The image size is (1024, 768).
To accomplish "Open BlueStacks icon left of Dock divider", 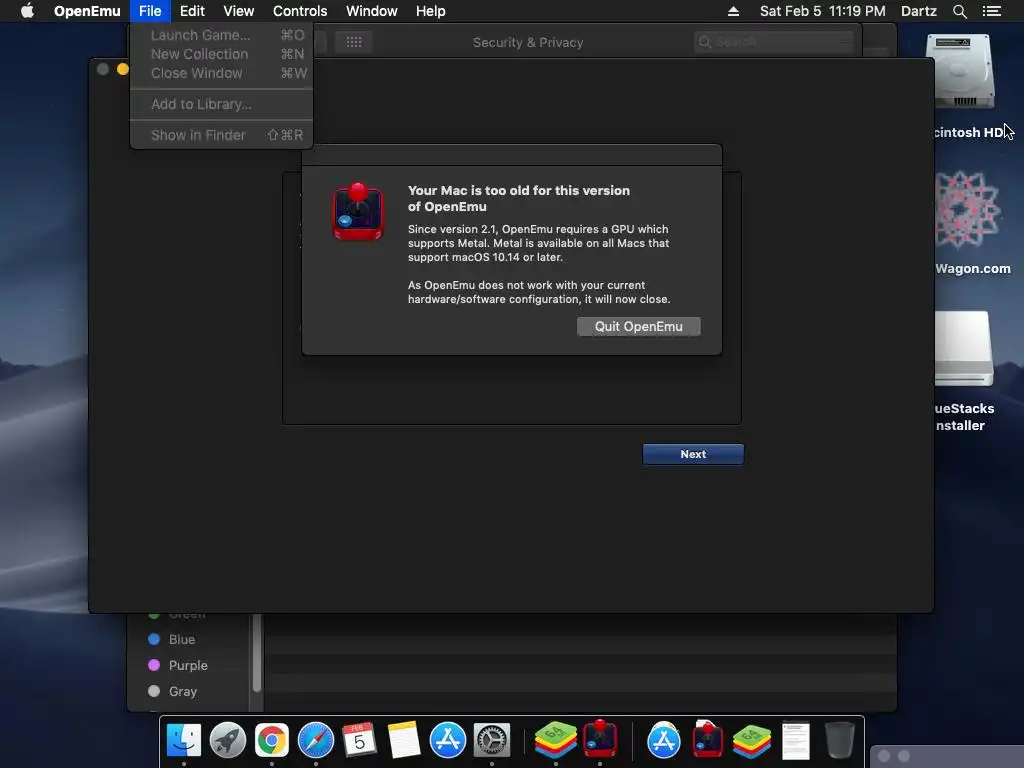I will click(x=556, y=741).
